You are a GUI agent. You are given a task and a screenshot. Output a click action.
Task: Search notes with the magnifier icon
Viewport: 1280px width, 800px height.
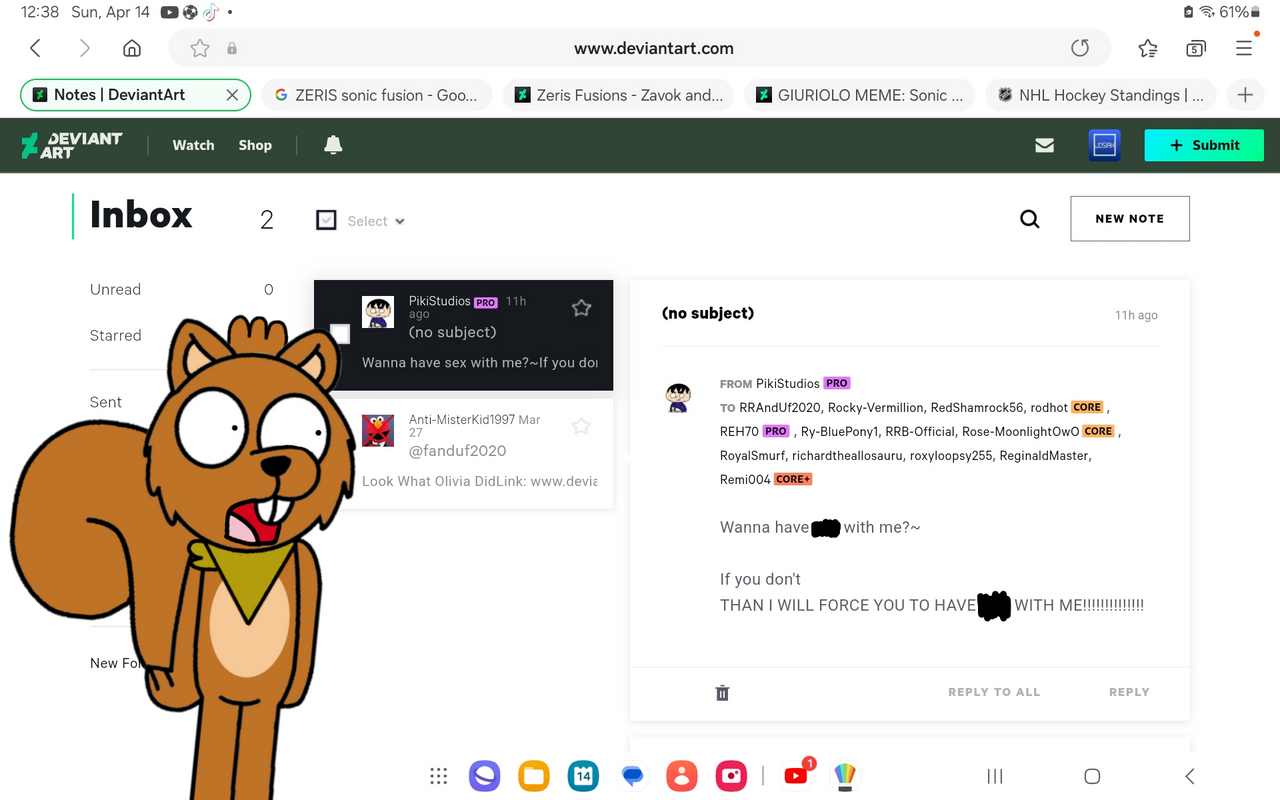point(1030,219)
